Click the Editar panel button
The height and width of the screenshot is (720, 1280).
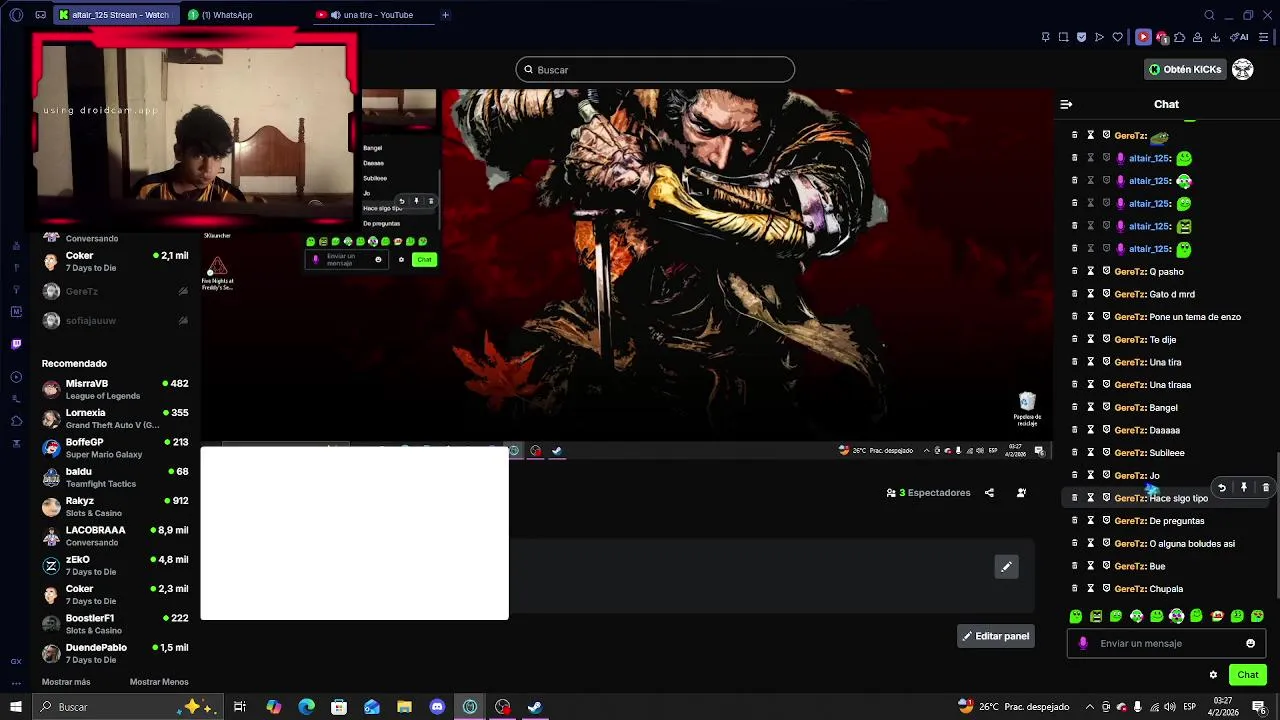[996, 636]
